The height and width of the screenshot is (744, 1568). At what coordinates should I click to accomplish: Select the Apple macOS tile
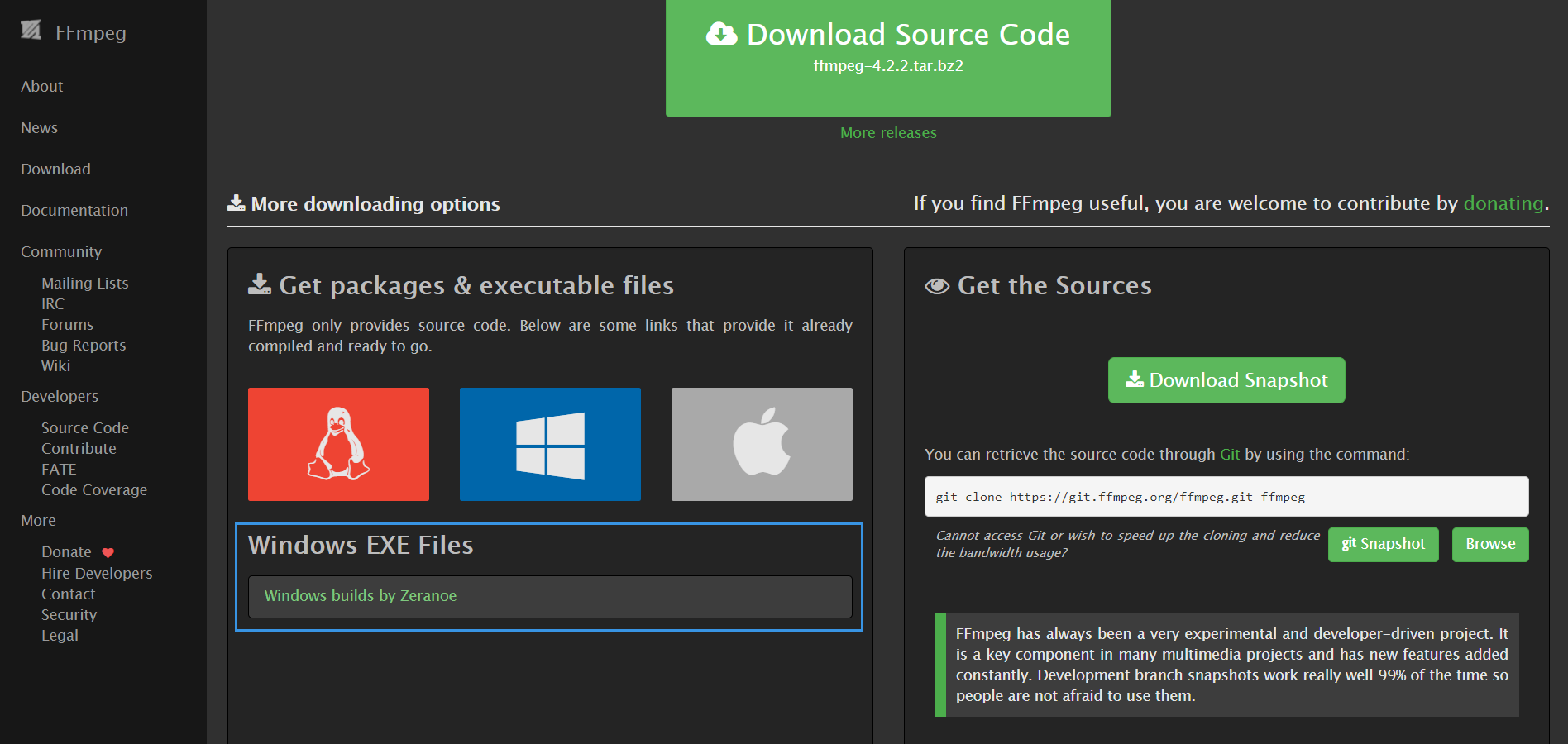coord(762,444)
